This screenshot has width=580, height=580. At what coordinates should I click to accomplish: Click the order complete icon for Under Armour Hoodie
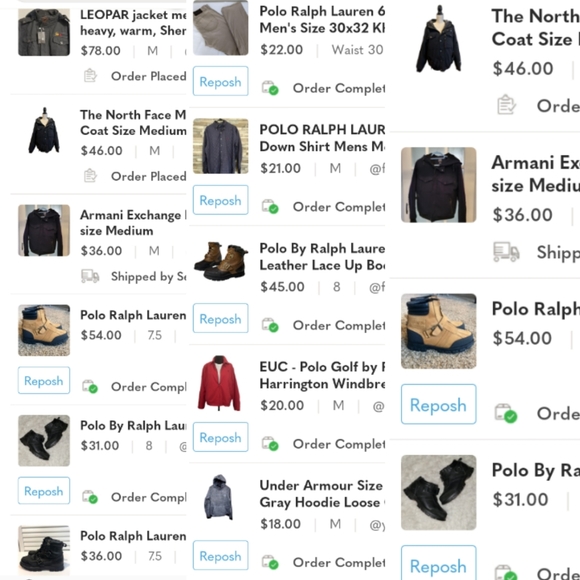pos(270,562)
